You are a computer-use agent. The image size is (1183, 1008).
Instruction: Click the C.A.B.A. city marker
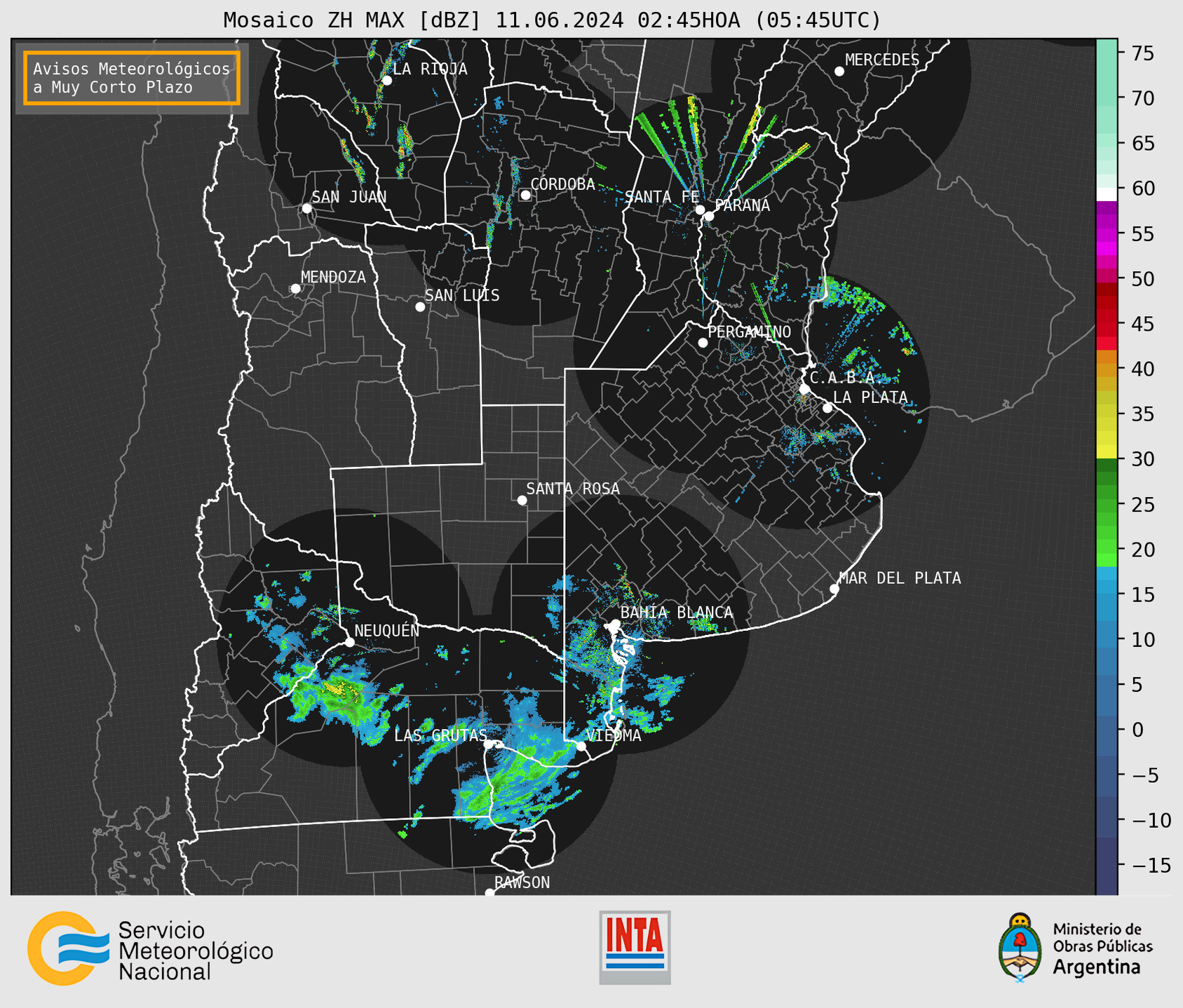805,389
